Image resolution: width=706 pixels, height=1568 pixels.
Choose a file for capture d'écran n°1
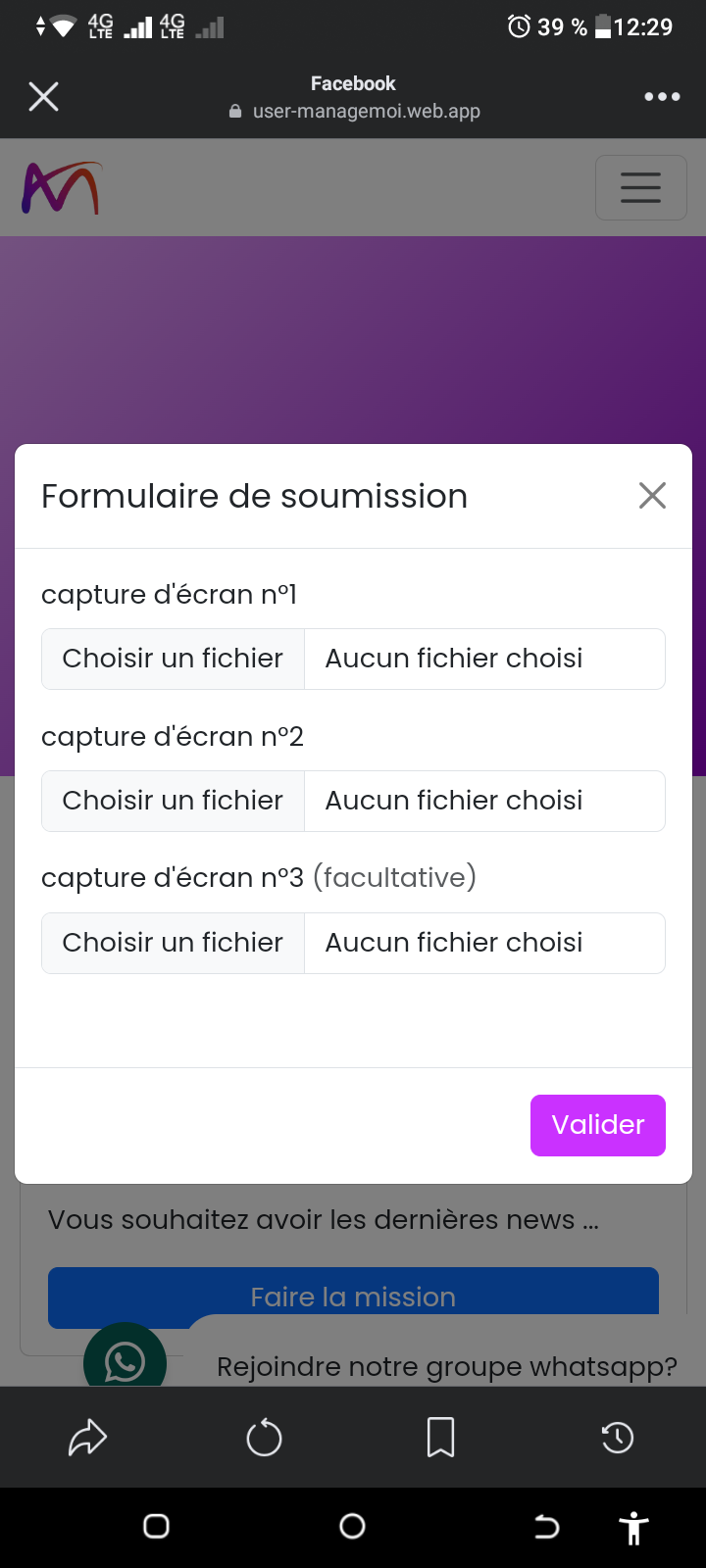pos(174,659)
